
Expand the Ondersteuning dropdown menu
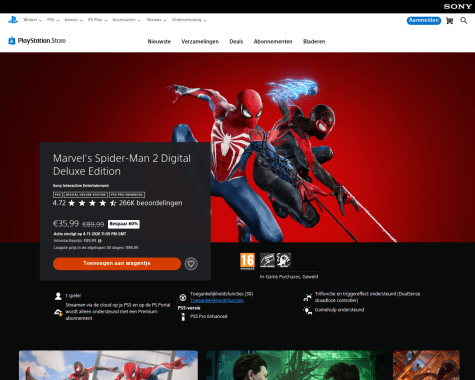[x=189, y=20]
